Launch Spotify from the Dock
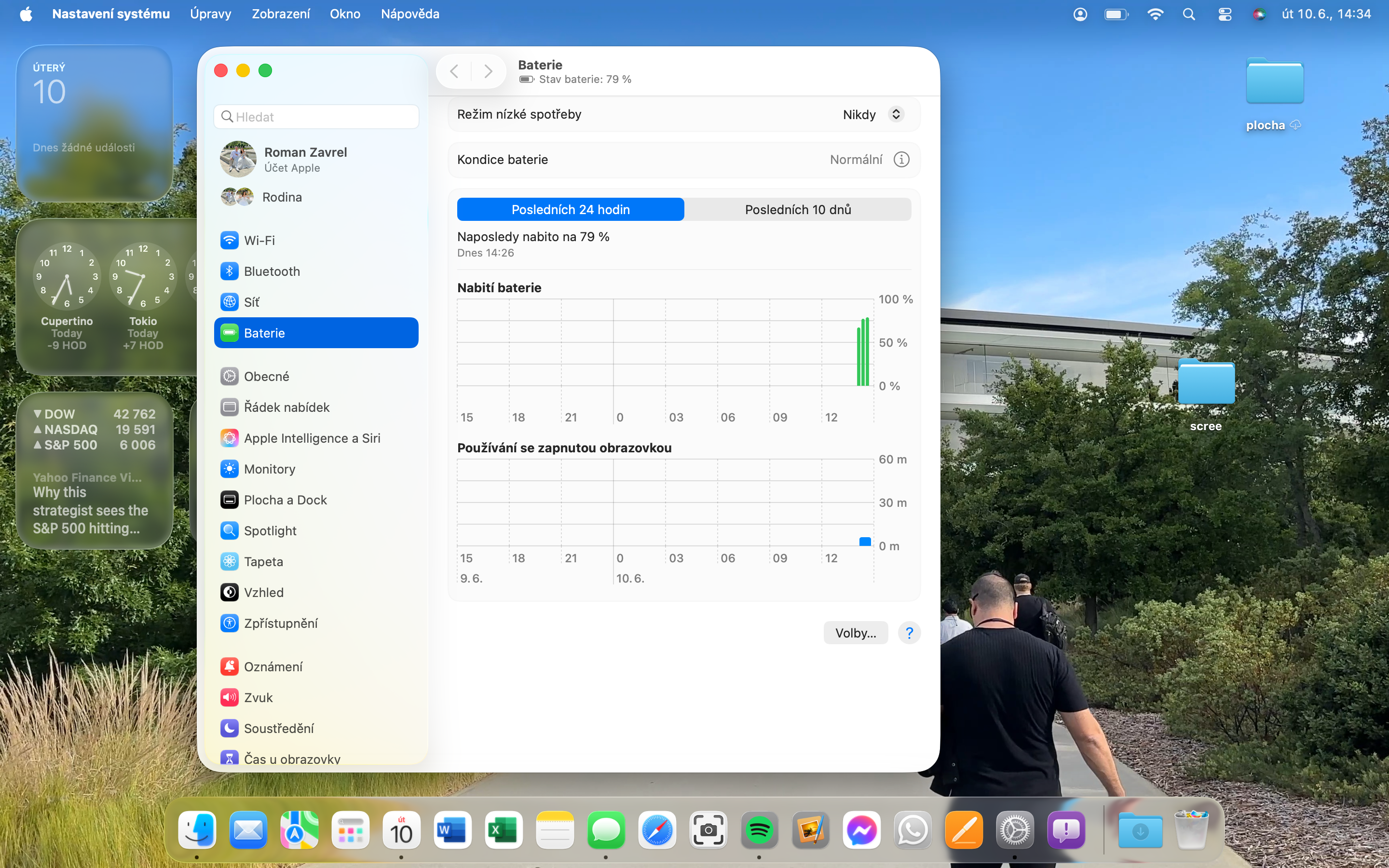 [759, 830]
